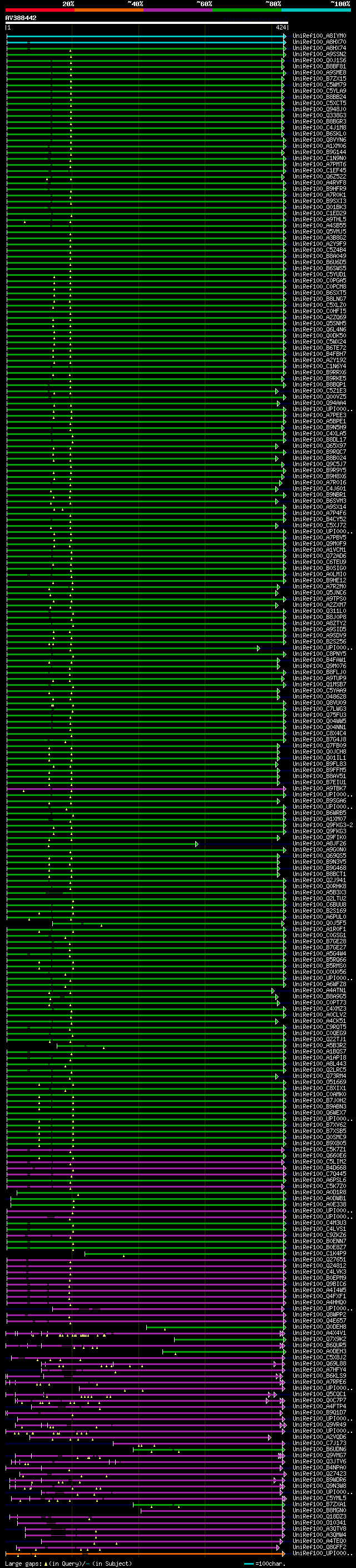Image resolution: width=356 pixels, height=1568 pixels.
Task: Click UniRef100_C6BUU8 label
Action: [x=319, y=904]
